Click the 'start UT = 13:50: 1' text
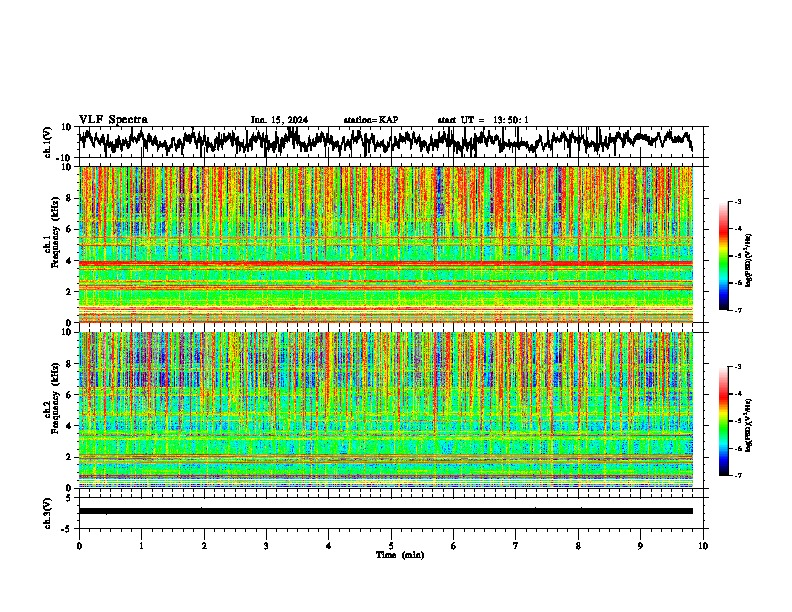This screenshot has height=612, width=792. point(483,120)
